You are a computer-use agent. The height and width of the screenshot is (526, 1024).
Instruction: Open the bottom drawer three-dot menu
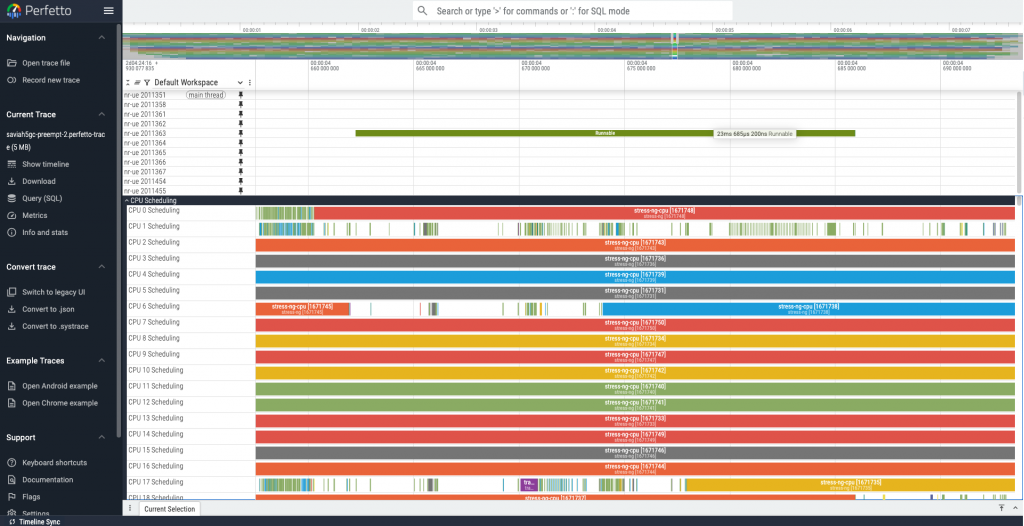[130, 508]
